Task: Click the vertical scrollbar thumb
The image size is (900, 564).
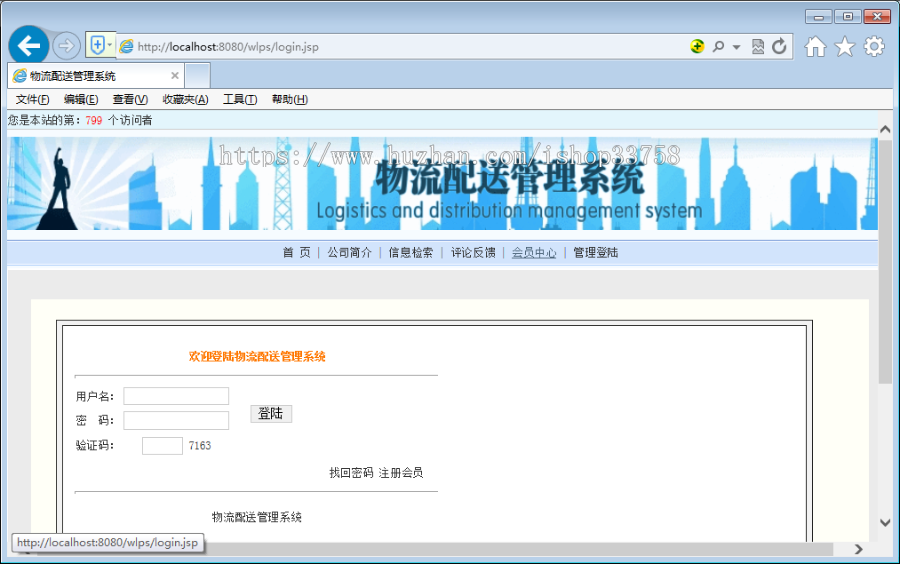Action: pyautogui.click(x=885, y=262)
